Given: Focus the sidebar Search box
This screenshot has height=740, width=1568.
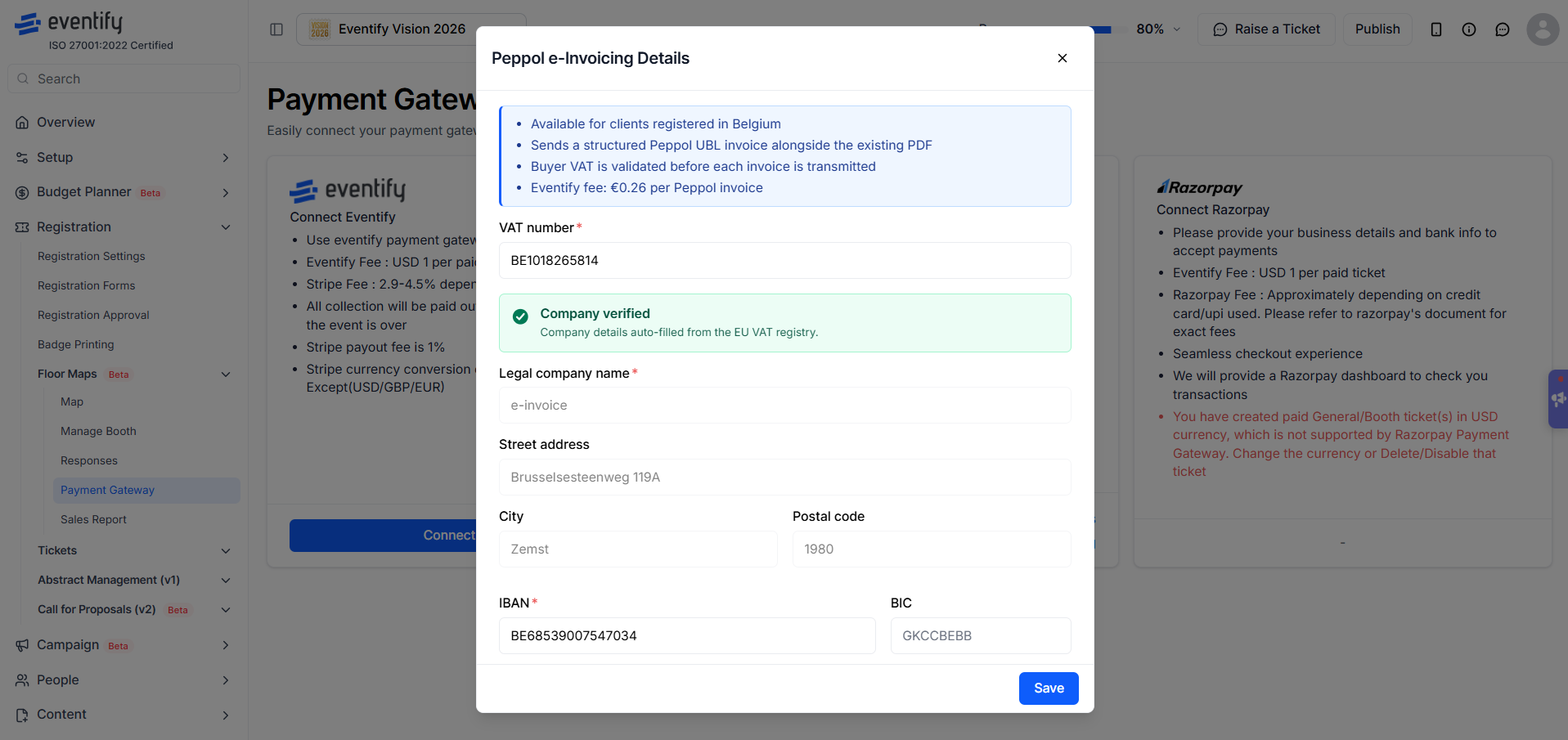Looking at the screenshot, I should [x=124, y=79].
